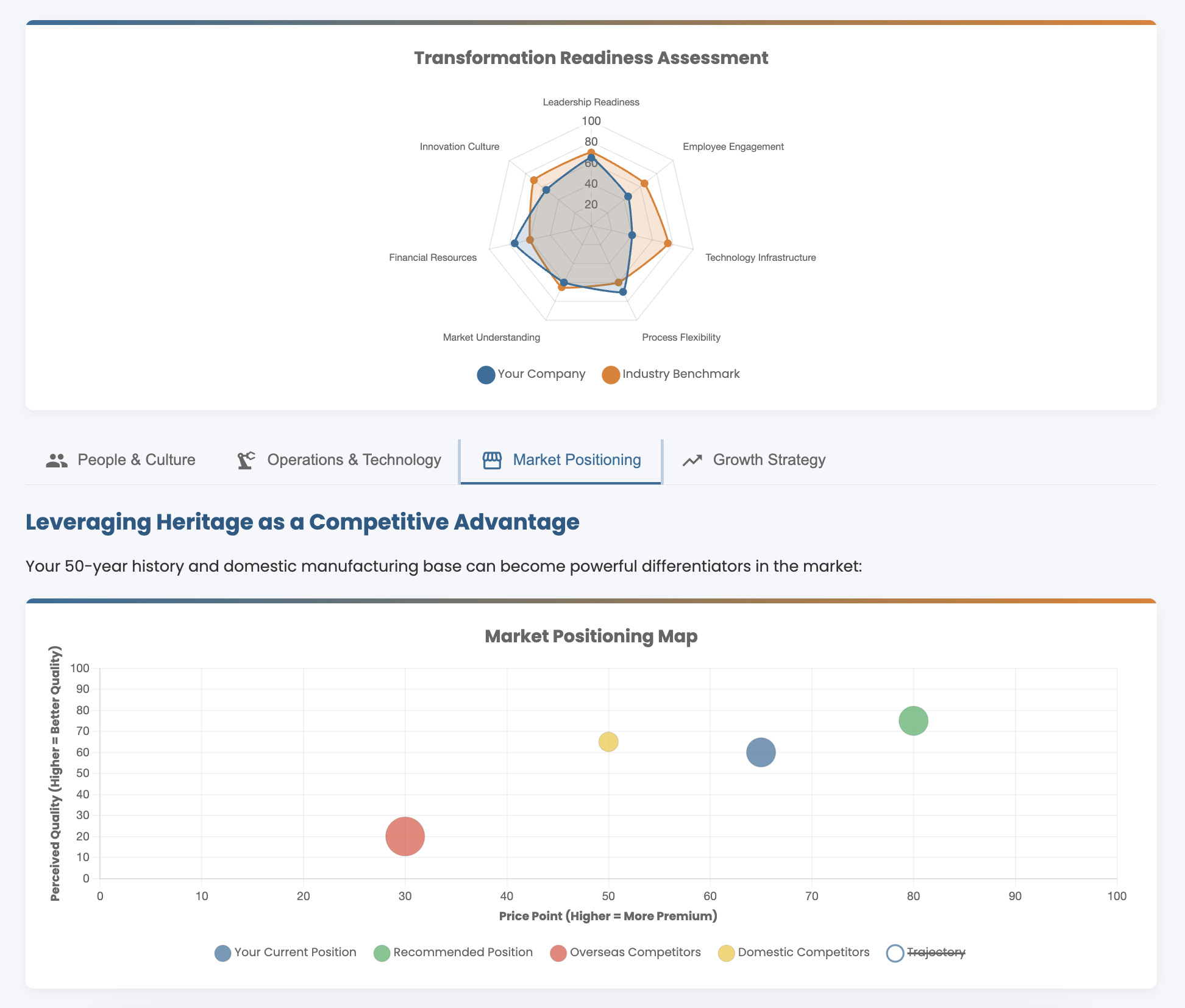Click Overseas Competitors red legend swatch

pyautogui.click(x=558, y=953)
